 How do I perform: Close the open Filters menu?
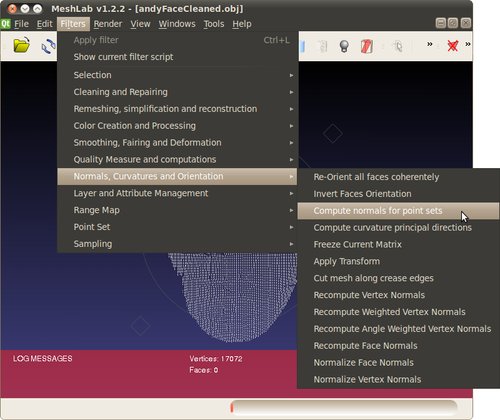click(73, 24)
